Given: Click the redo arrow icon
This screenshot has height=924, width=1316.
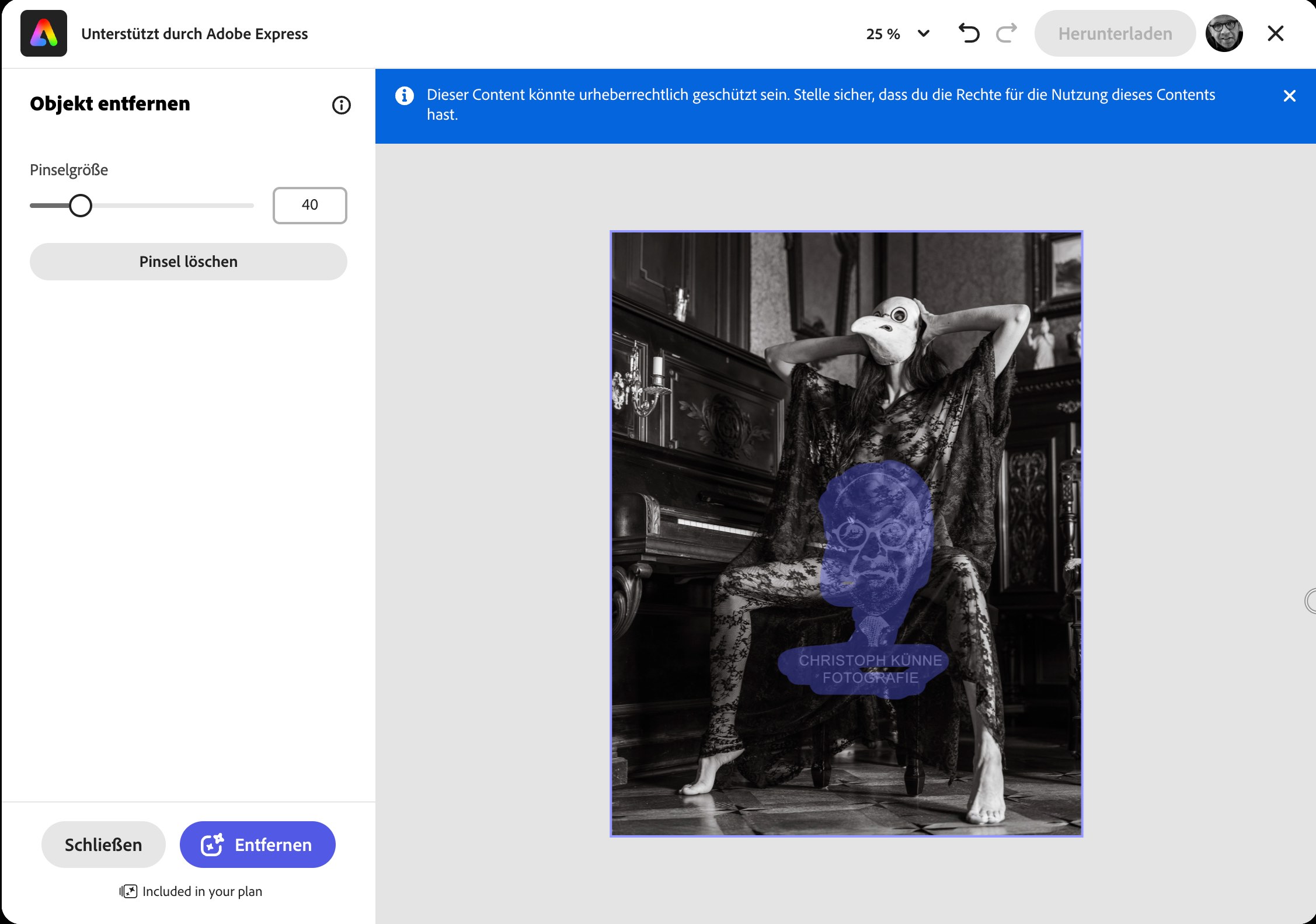Looking at the screenshot, I should 1007,33.
